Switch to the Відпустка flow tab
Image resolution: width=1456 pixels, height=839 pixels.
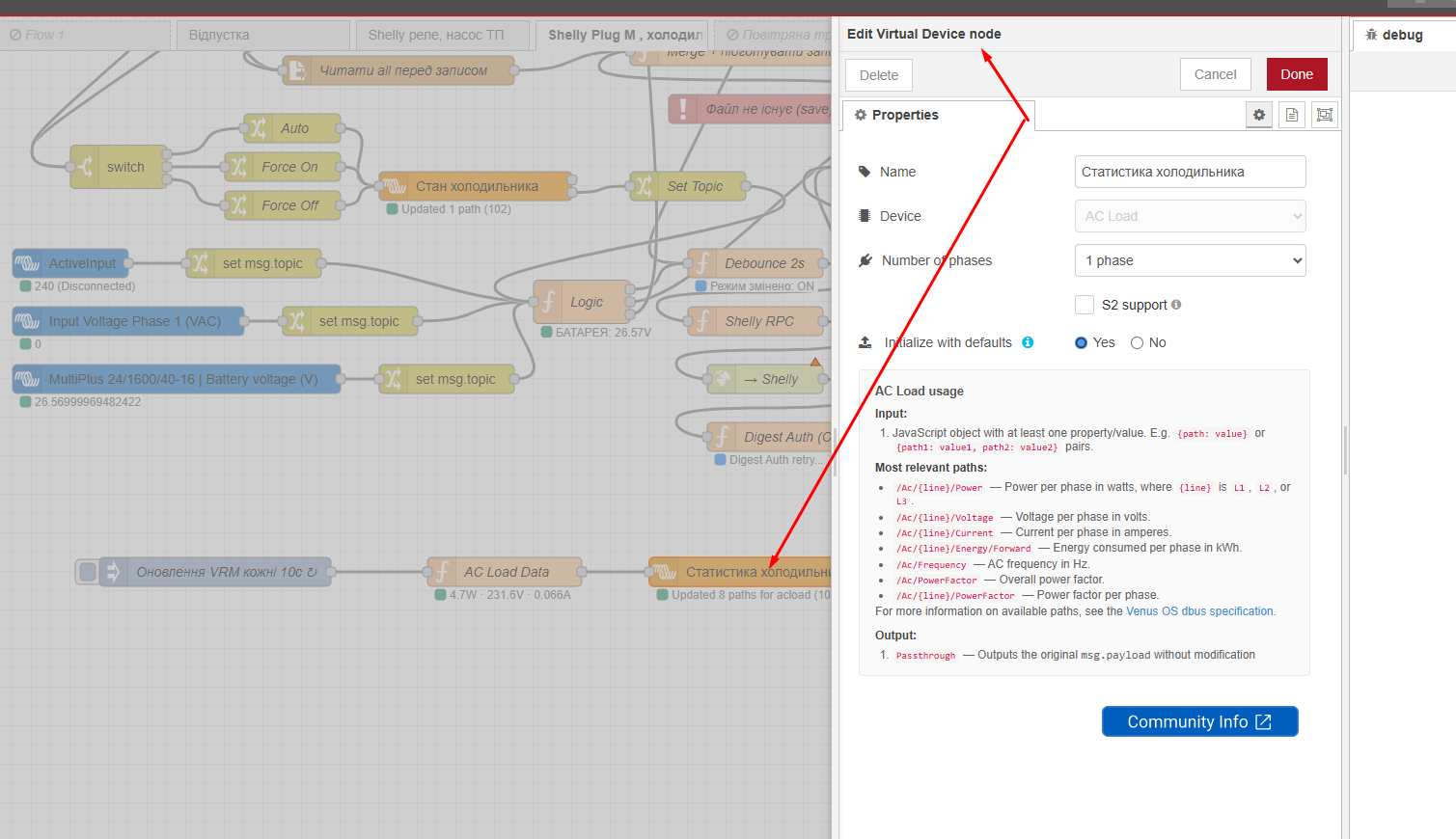[219, 35]
